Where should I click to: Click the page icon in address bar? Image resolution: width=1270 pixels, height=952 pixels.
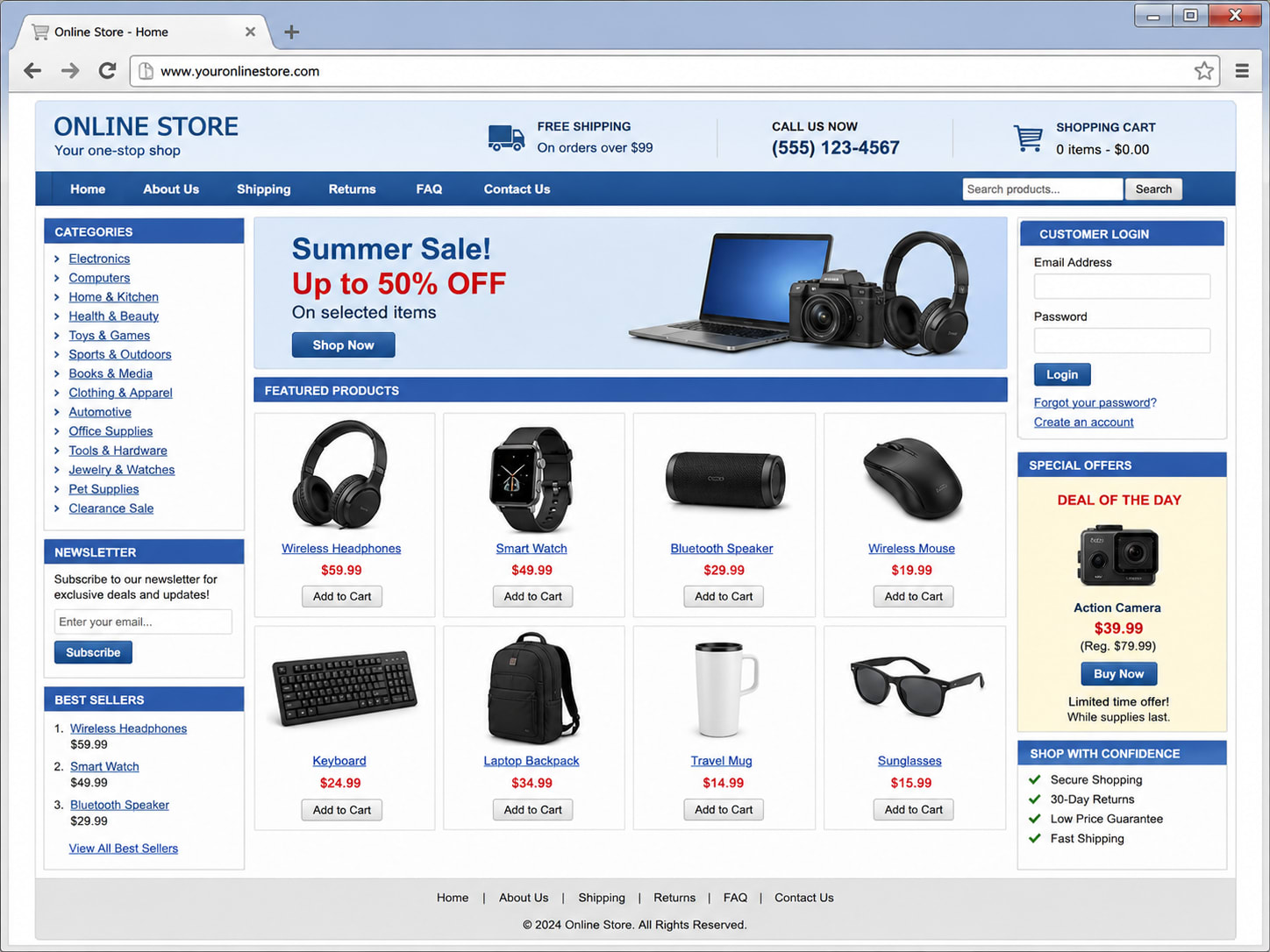pyautogui.click(x=146, y=71)
